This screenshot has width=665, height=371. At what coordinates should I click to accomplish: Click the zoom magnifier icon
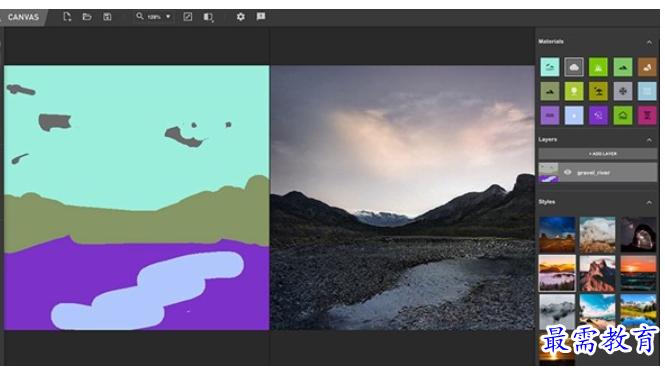coord(140,17)
